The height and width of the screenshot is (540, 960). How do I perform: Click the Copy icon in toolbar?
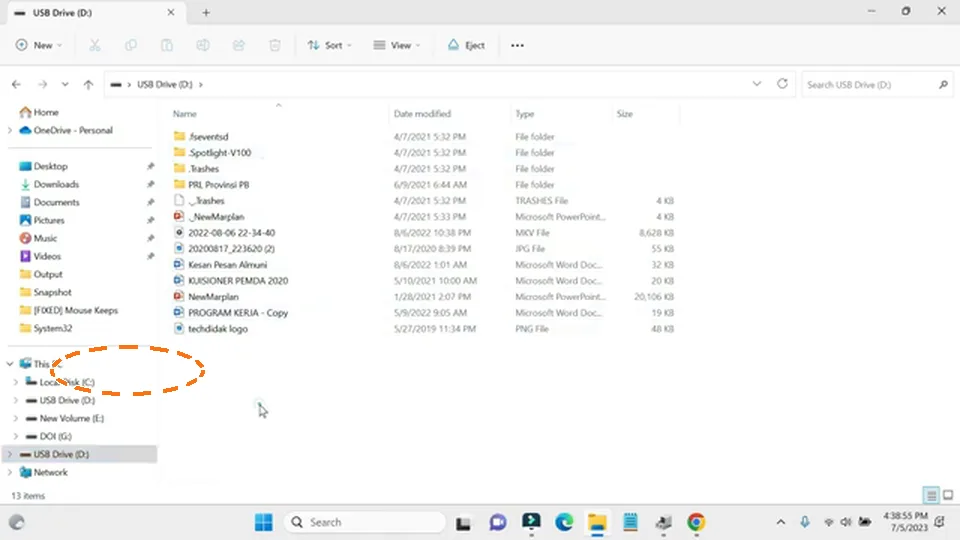[130, 45]
